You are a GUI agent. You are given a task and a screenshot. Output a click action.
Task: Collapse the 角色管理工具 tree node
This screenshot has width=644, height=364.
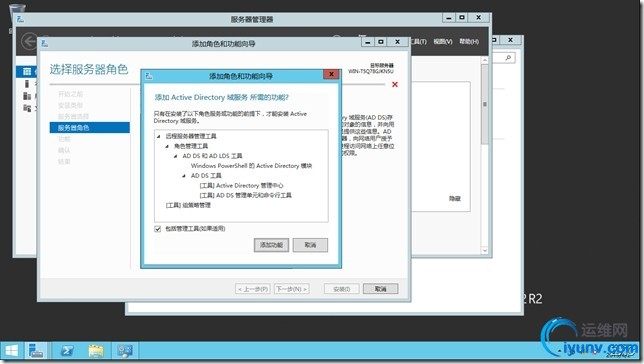click(x=167, y=146)
